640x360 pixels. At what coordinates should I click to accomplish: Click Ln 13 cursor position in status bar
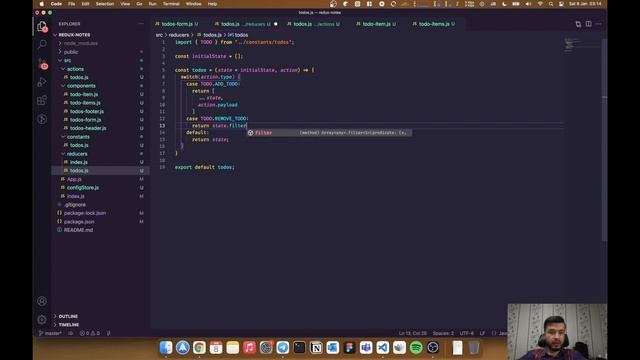point(413,333)
